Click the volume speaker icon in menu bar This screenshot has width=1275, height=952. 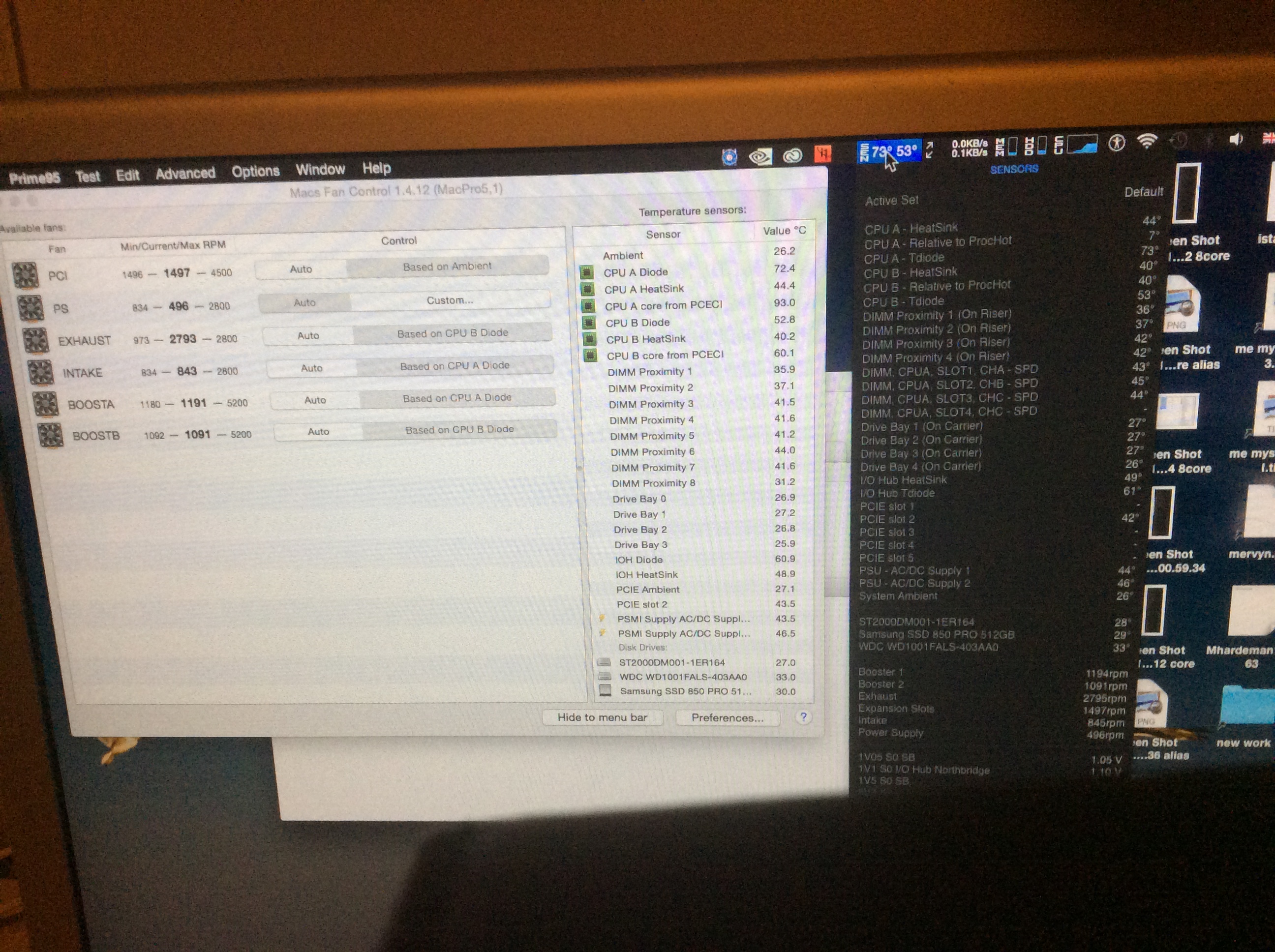1235,140
